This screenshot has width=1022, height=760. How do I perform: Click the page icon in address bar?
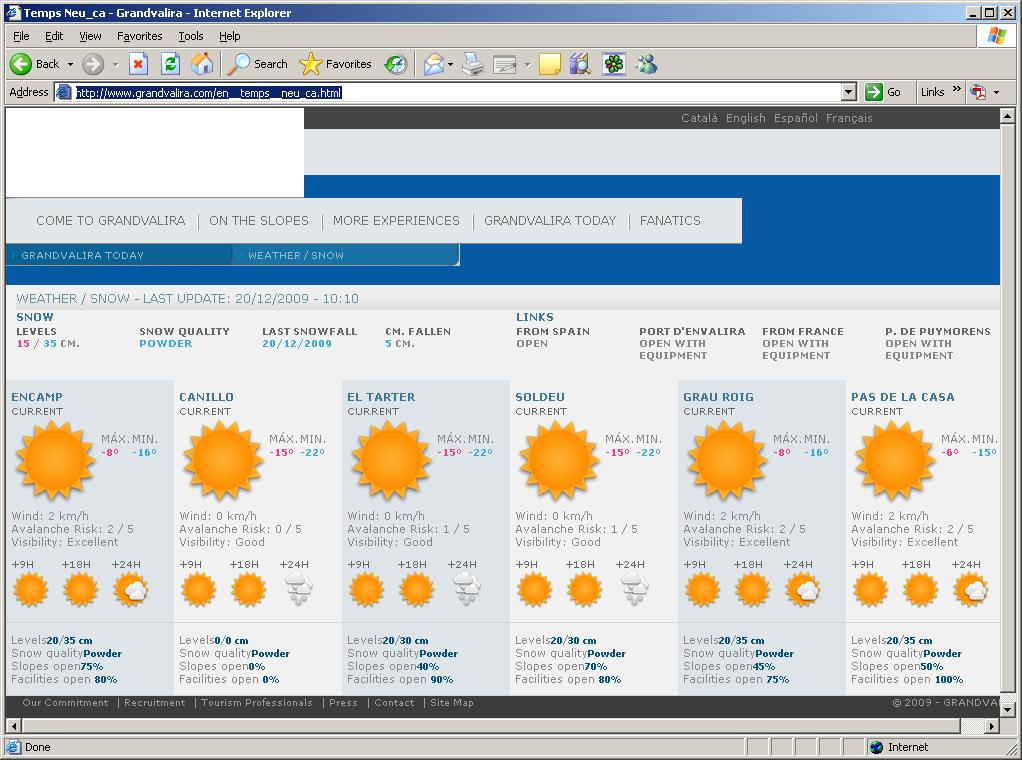pos(63,92)
